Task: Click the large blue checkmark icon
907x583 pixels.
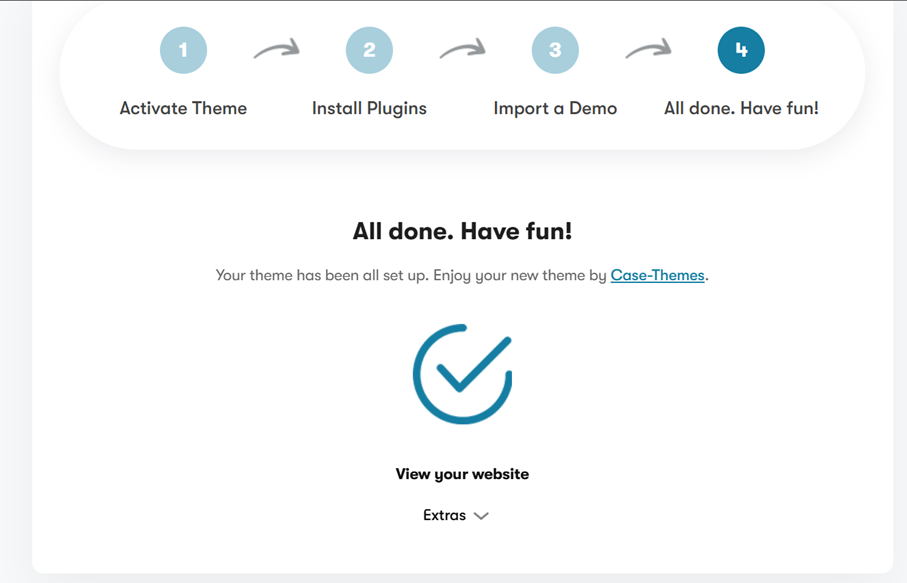Action: click(x=462, y=374)
